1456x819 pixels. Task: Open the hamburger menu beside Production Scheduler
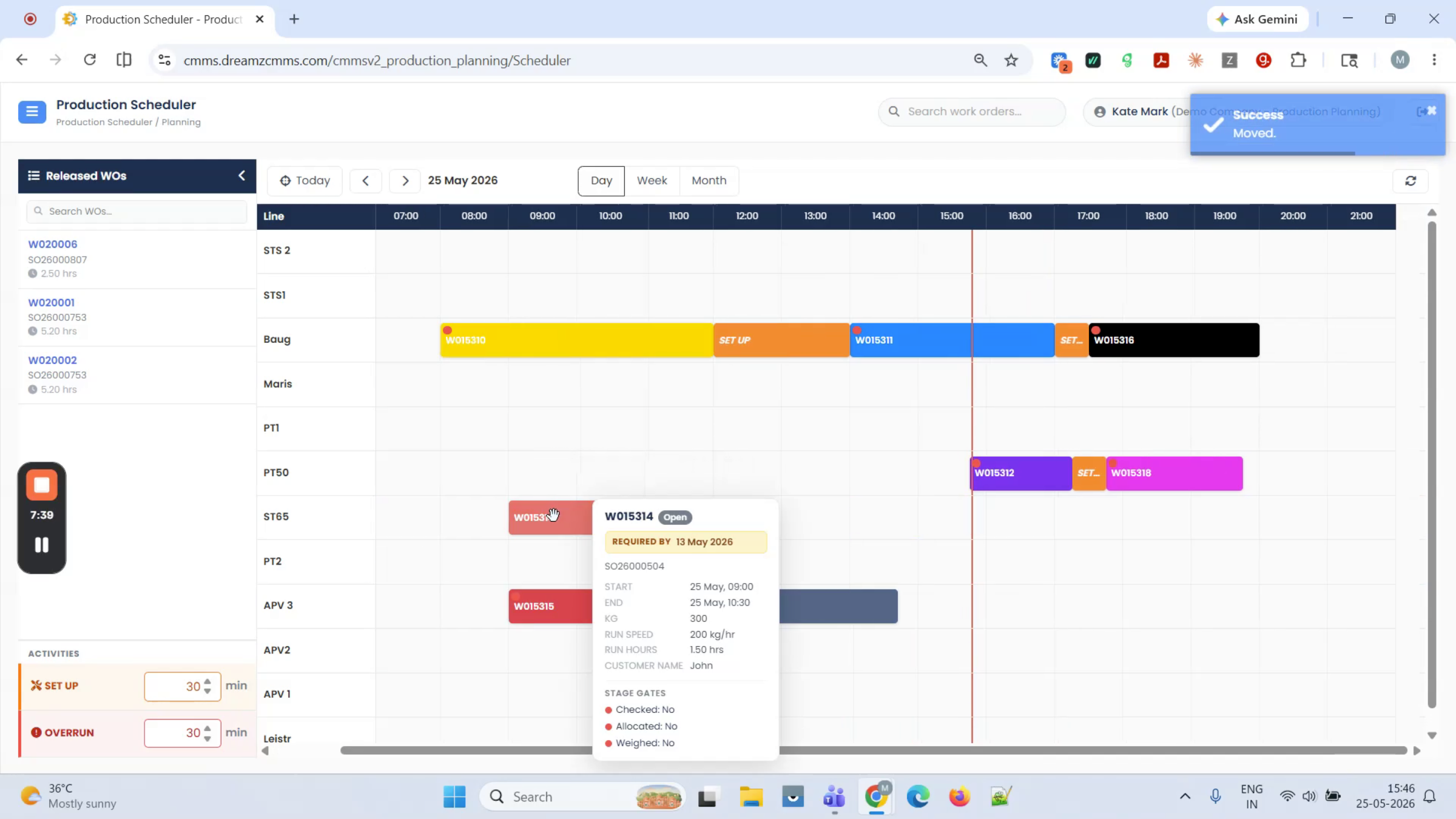(x=32, y=112)
